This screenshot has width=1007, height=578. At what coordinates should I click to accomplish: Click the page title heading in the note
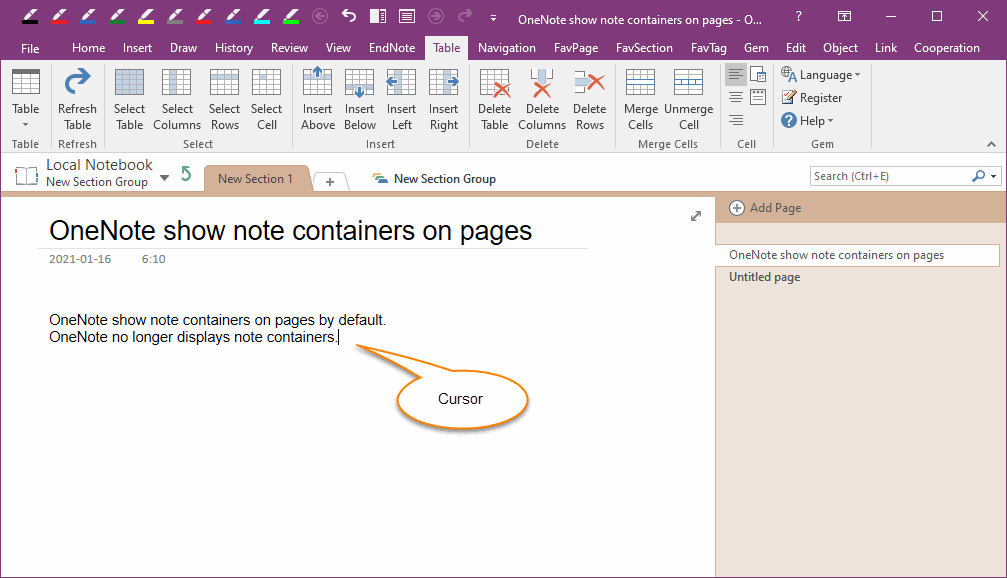tap(291, 230)
